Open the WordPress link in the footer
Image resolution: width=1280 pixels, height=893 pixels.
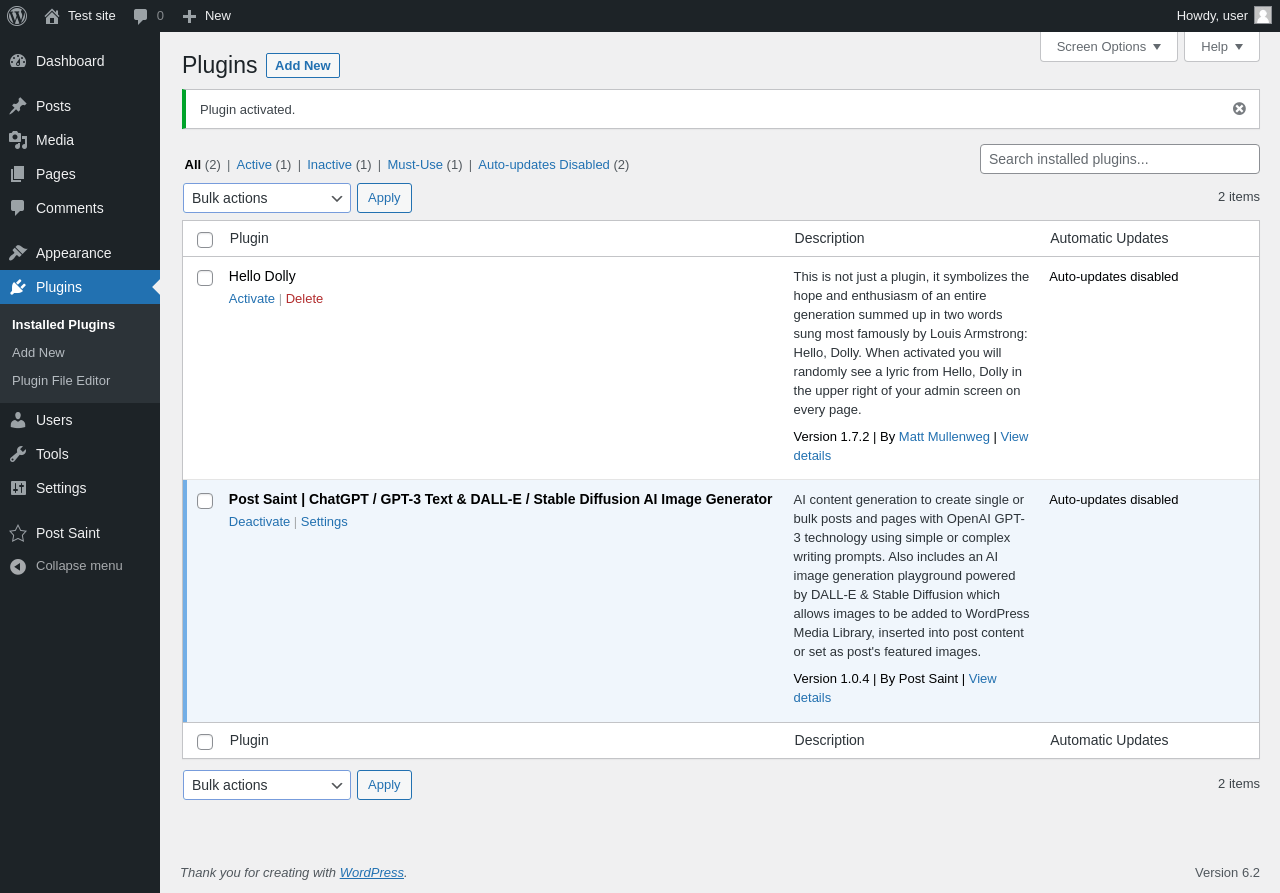(x=372, y=872)
